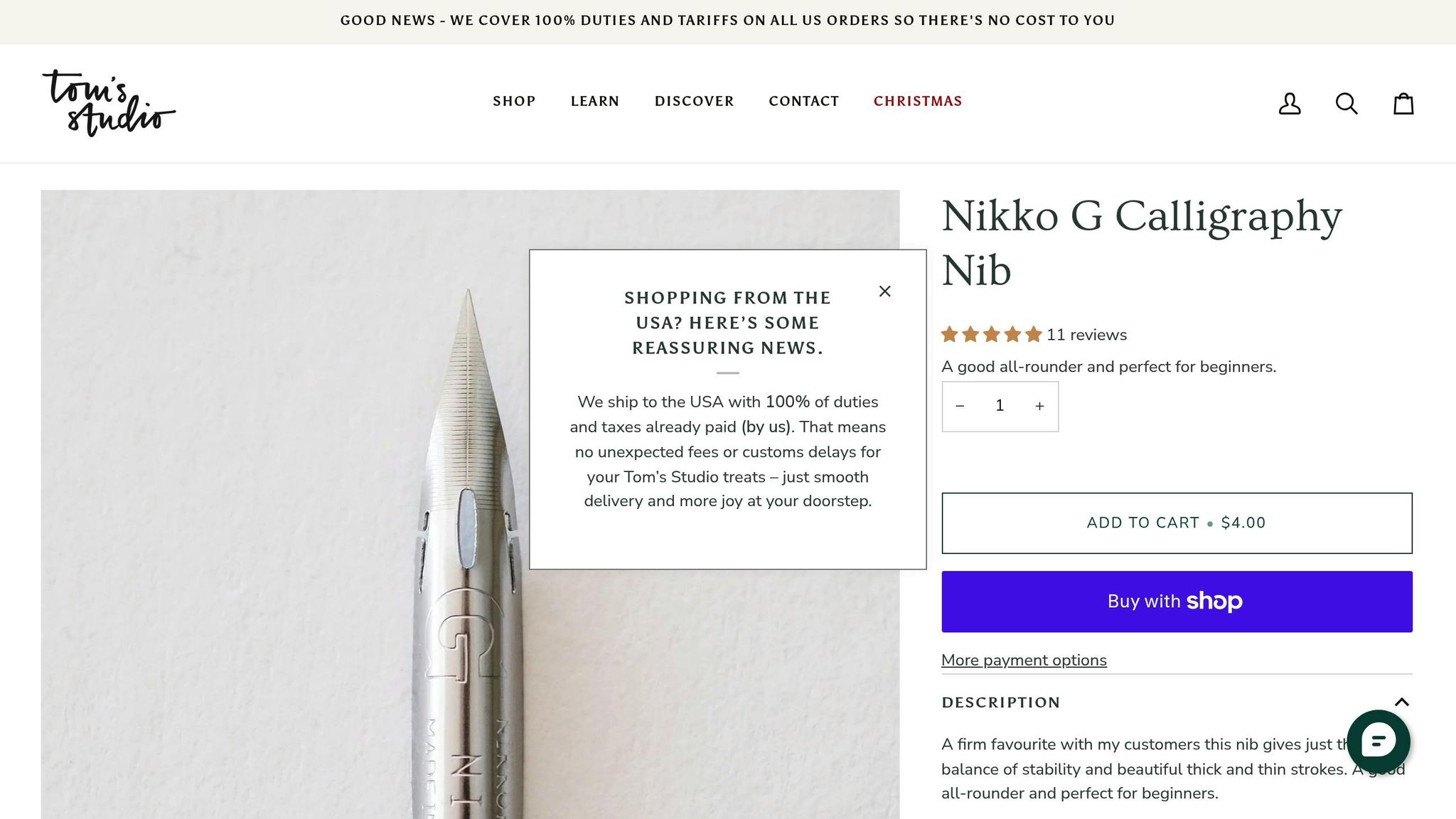Increase quantity using the plus icon
The width and height of the screenshot is (1456, 819).
coord(1039,405)
